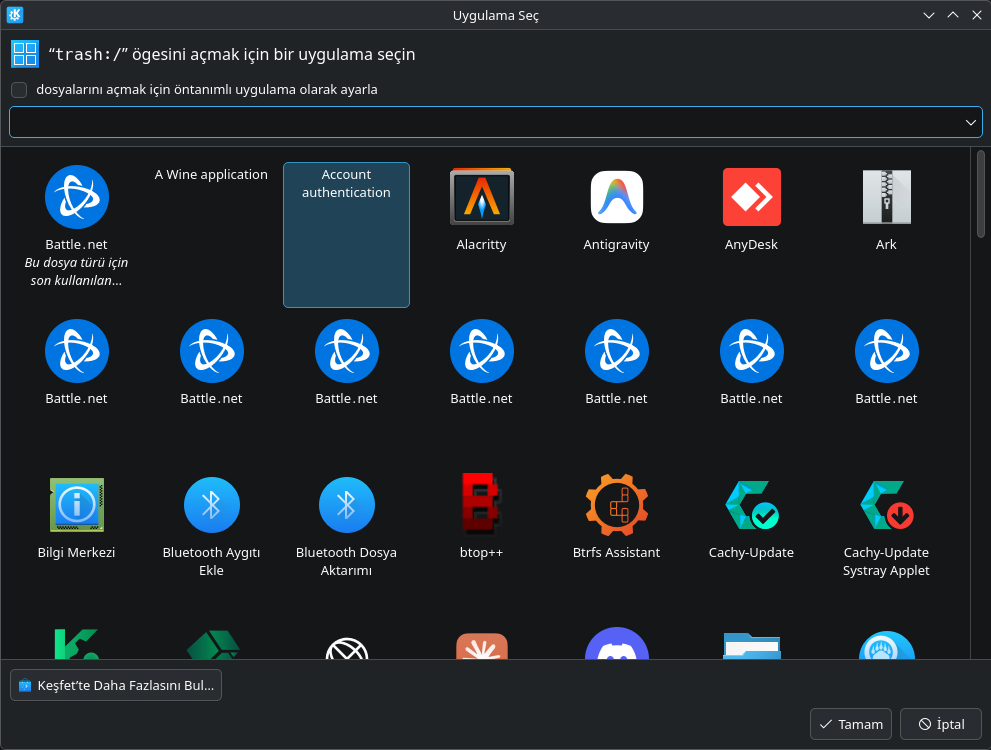Expand the application command dropdown arrow
The width and height of the screenshot is (991, 750).
point(971,122)
